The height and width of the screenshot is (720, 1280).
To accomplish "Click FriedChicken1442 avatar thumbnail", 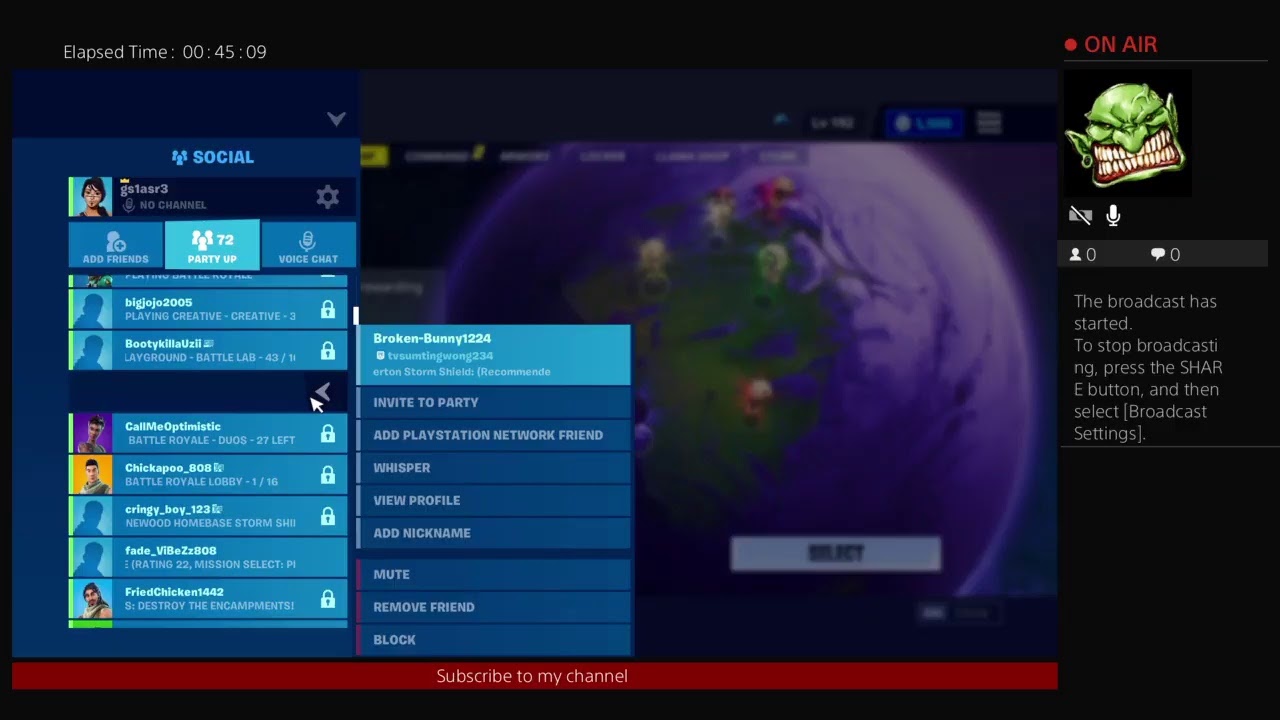I will pyautogui.click(x=93, y=598).
